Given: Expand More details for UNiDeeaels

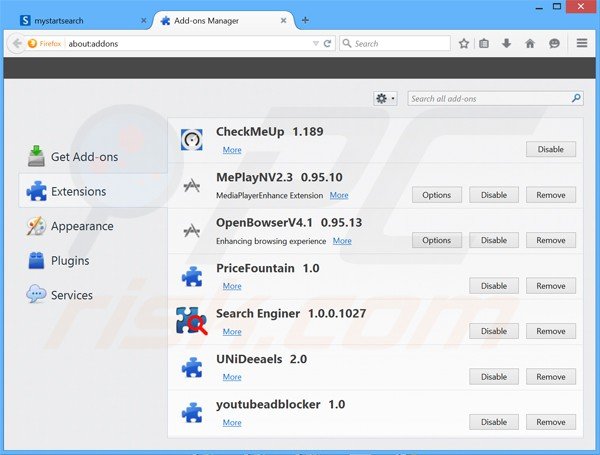Looking at the screenshot, I should 232,377.
